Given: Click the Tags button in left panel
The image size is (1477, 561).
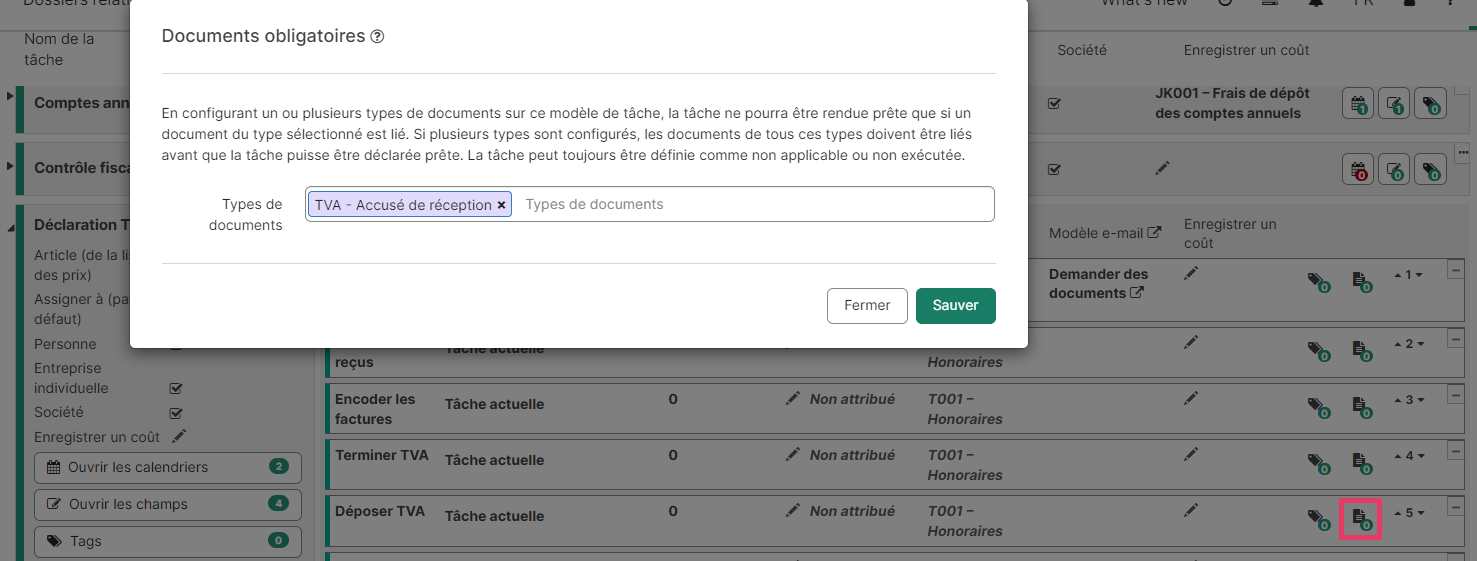Looking at the screenshot, I should coord(168,541).
